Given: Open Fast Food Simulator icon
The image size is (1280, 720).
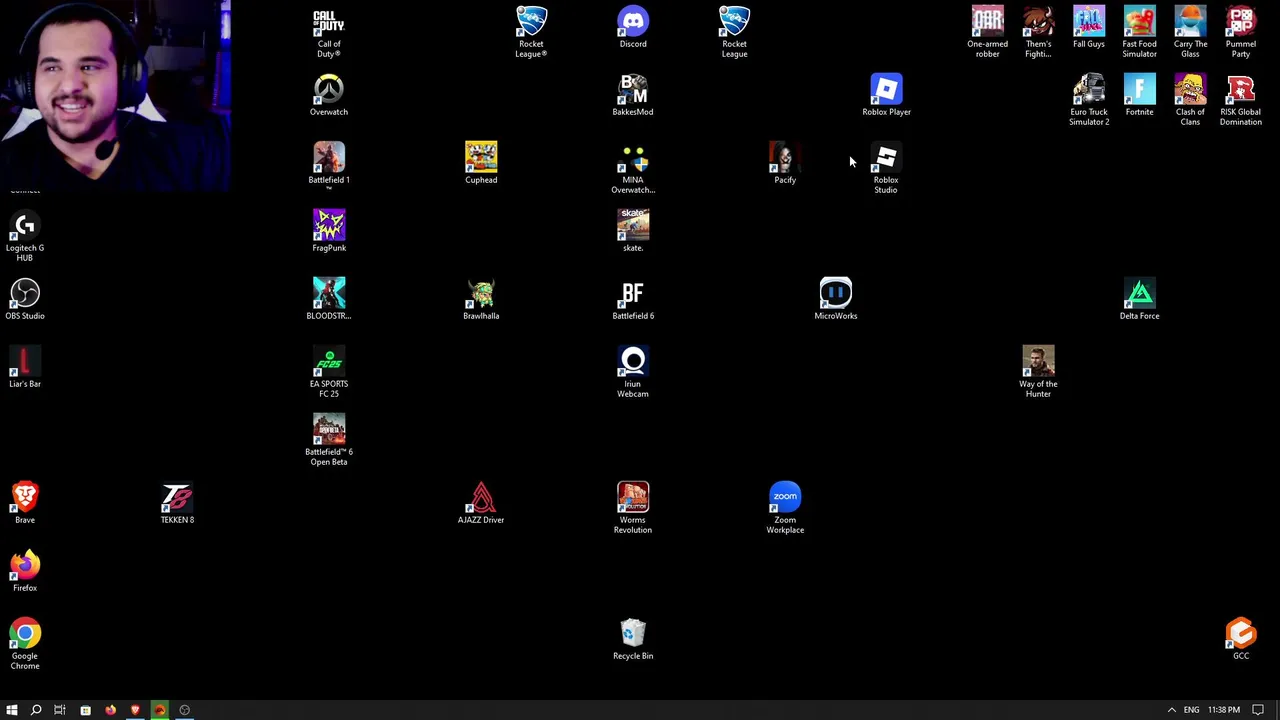Looking at the screenshot, I should point(1140,32).
